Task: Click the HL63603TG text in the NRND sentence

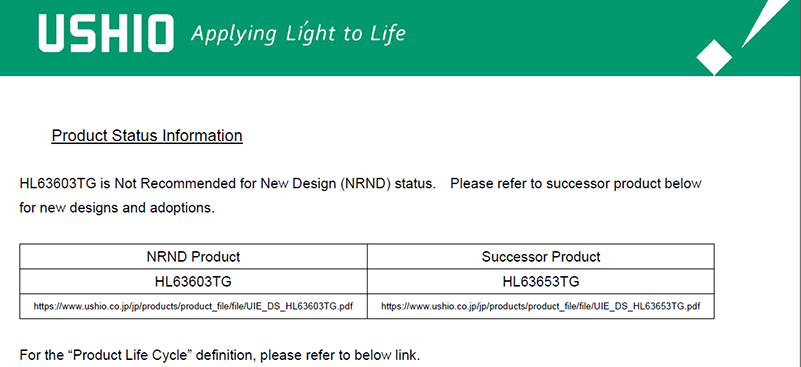Action: pyautogui.click(x=58, y=184)
